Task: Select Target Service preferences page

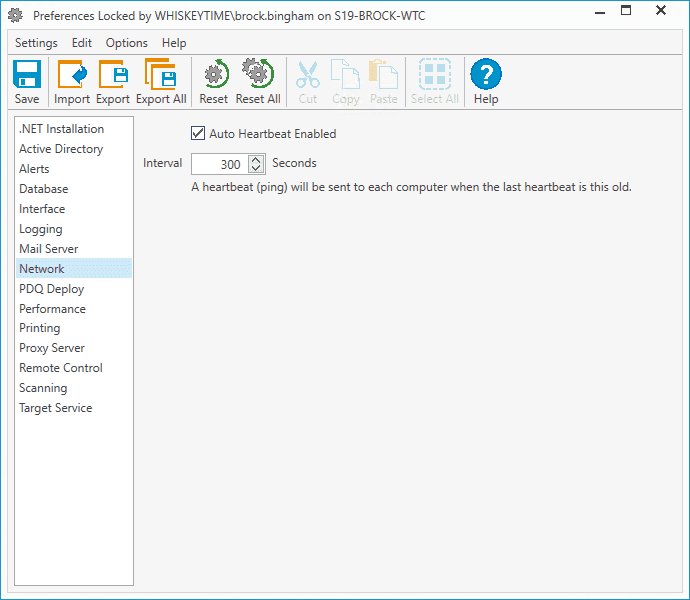Action: pyautogui.click(x=74, y=408)
